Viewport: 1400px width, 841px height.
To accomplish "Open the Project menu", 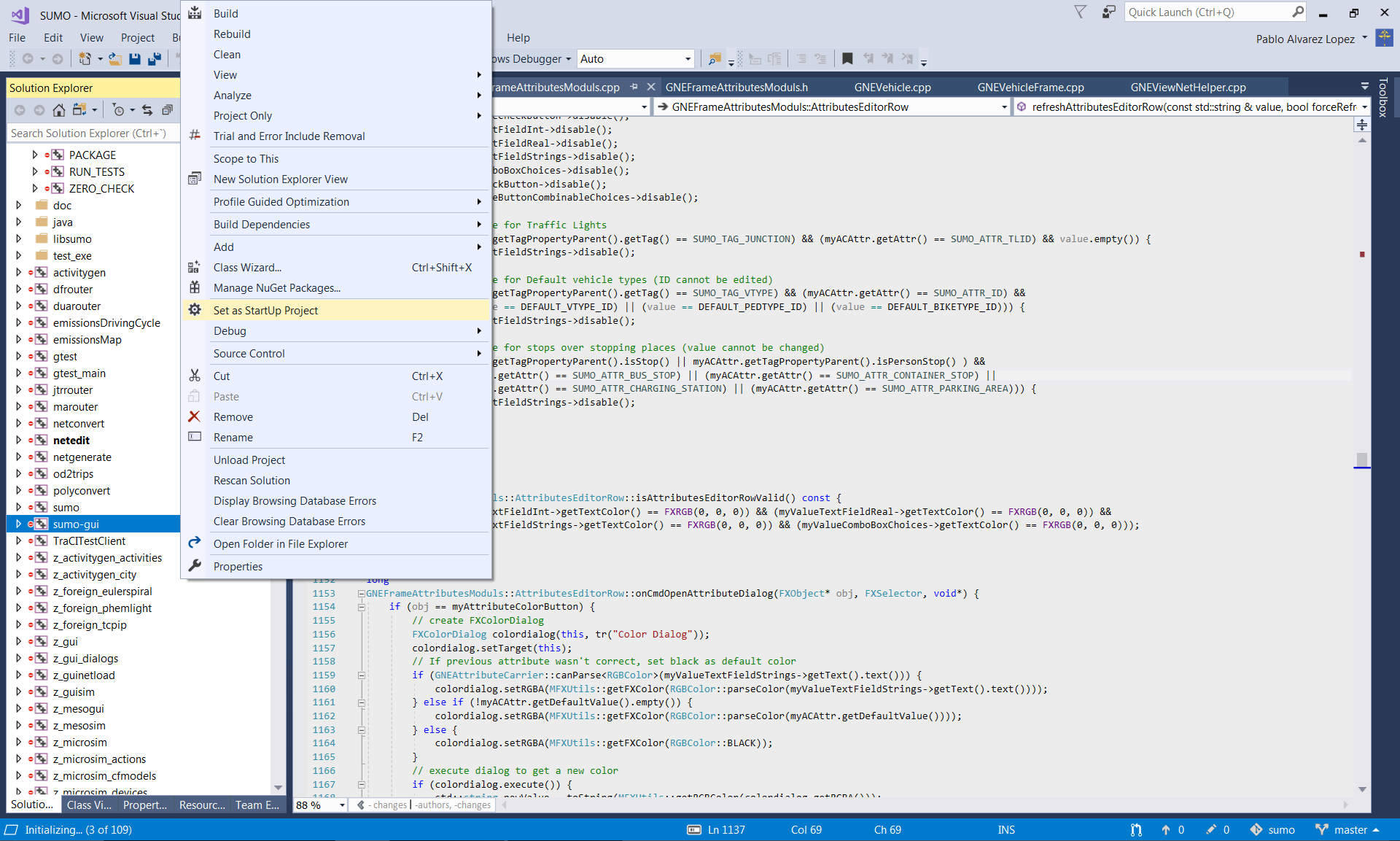I will point(137,37).
